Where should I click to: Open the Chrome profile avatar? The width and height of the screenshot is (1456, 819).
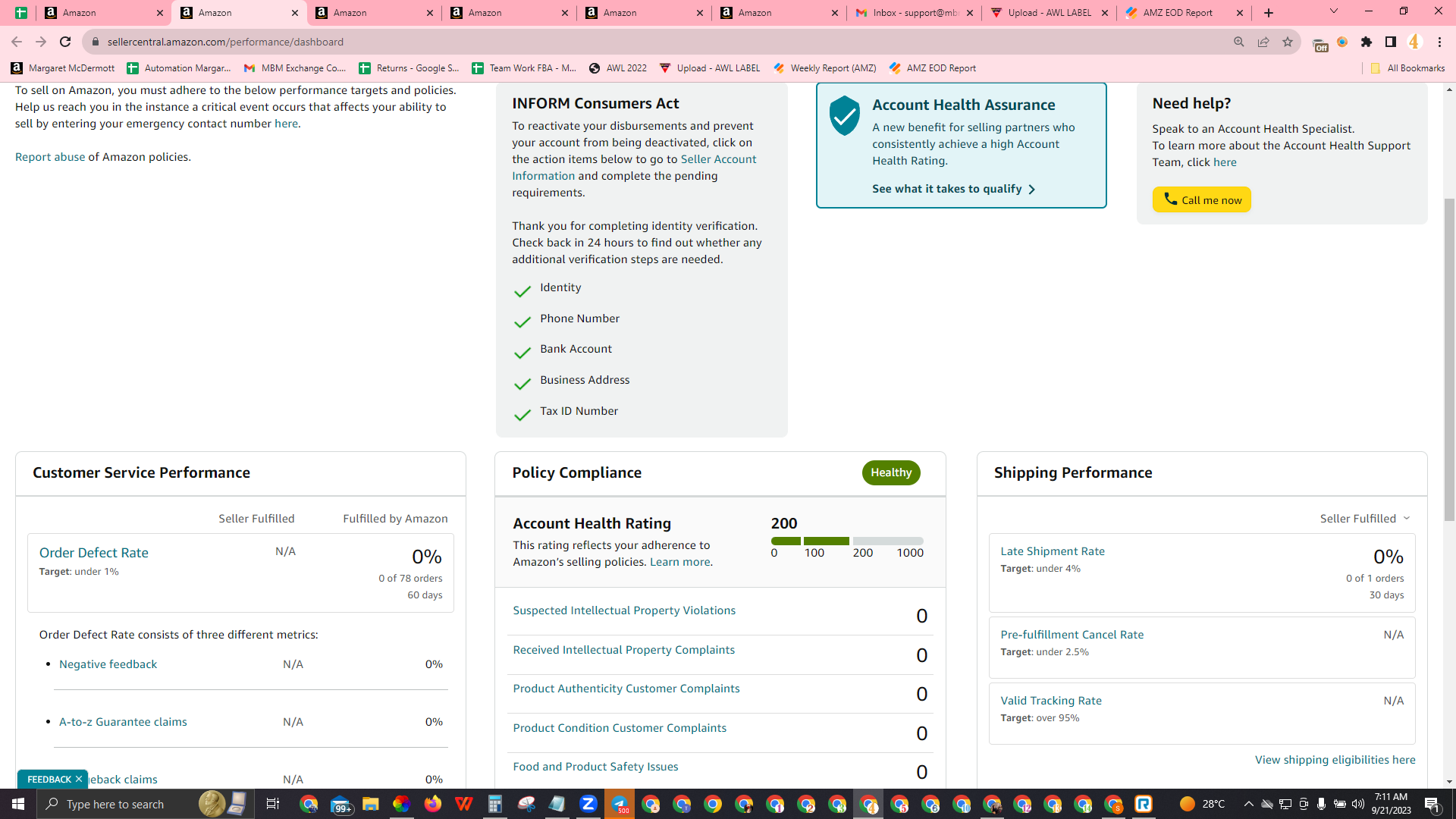point(1414,42)
